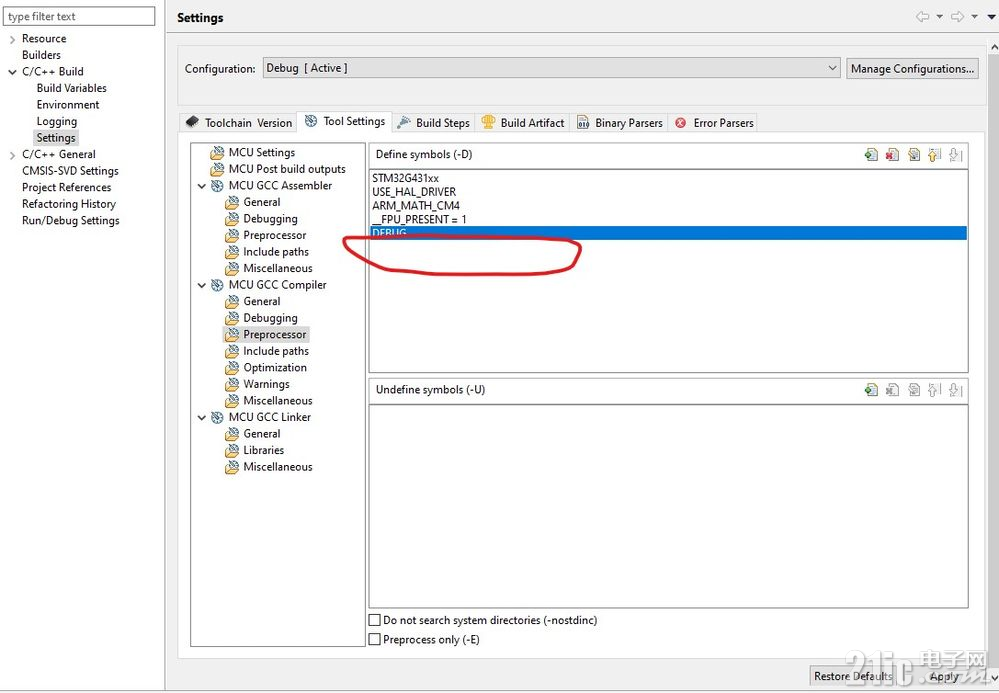
Task: Move undefine symbol down icon
Action: coord(955,390)
